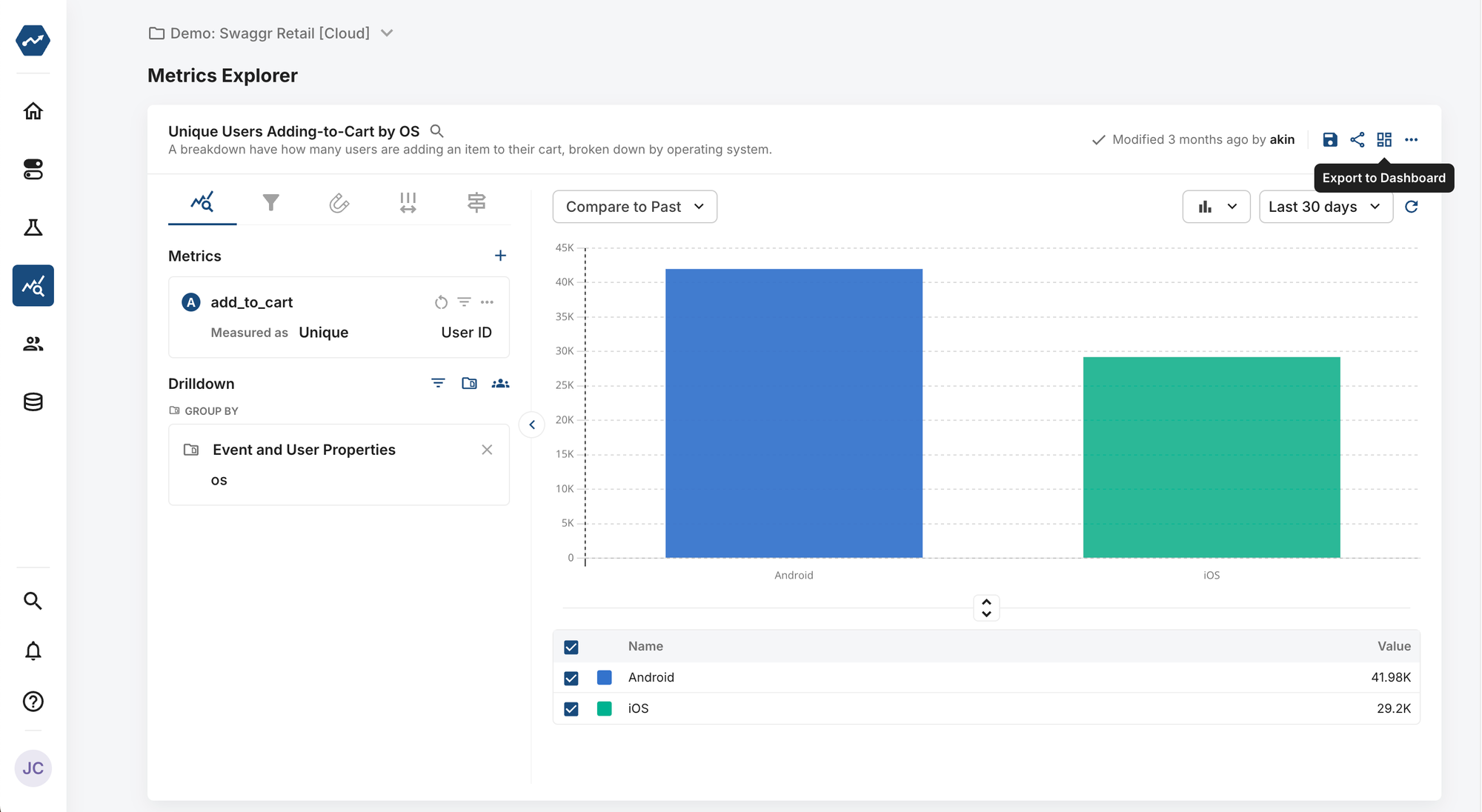Uncheck the Android row checkbox

click(x=571, y=678)
